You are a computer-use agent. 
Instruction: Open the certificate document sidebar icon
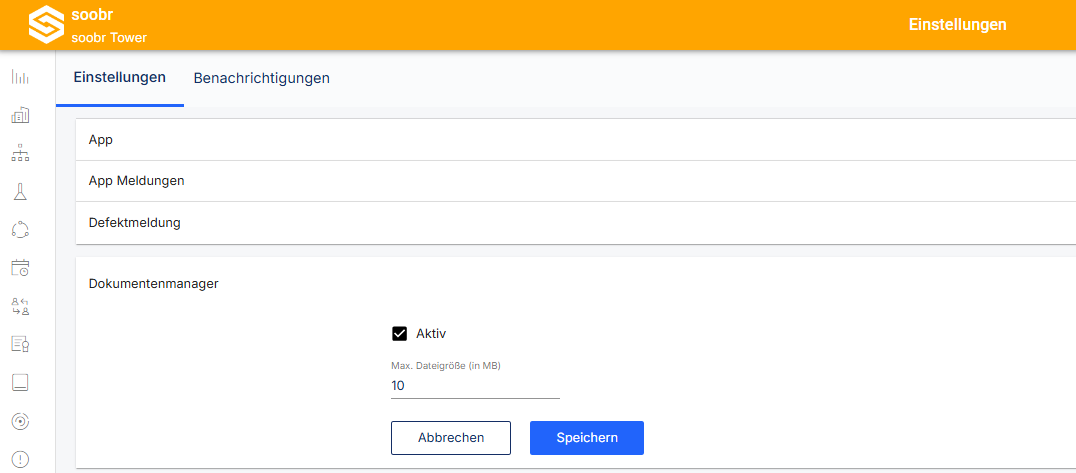click(21, 344)
